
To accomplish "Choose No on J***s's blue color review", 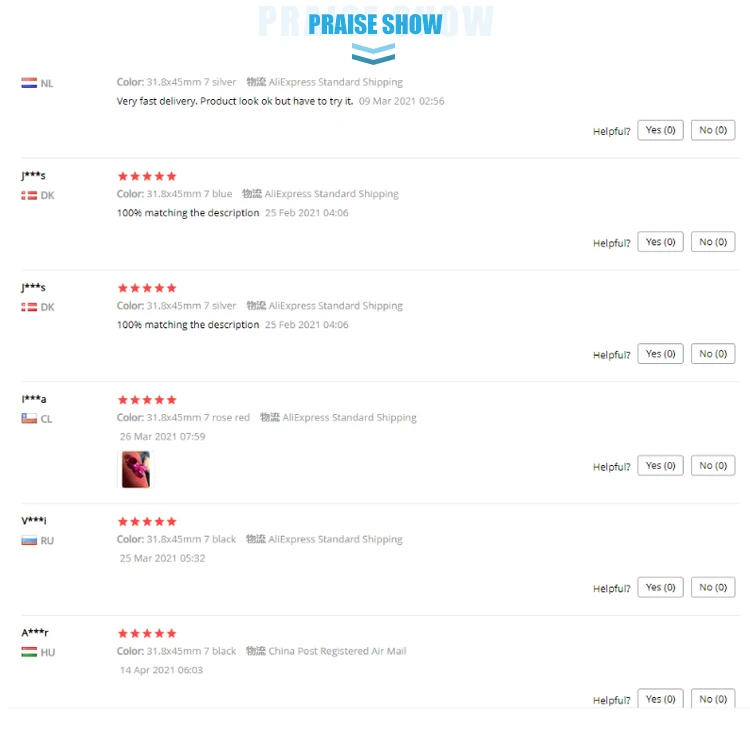I will point(713,242).
